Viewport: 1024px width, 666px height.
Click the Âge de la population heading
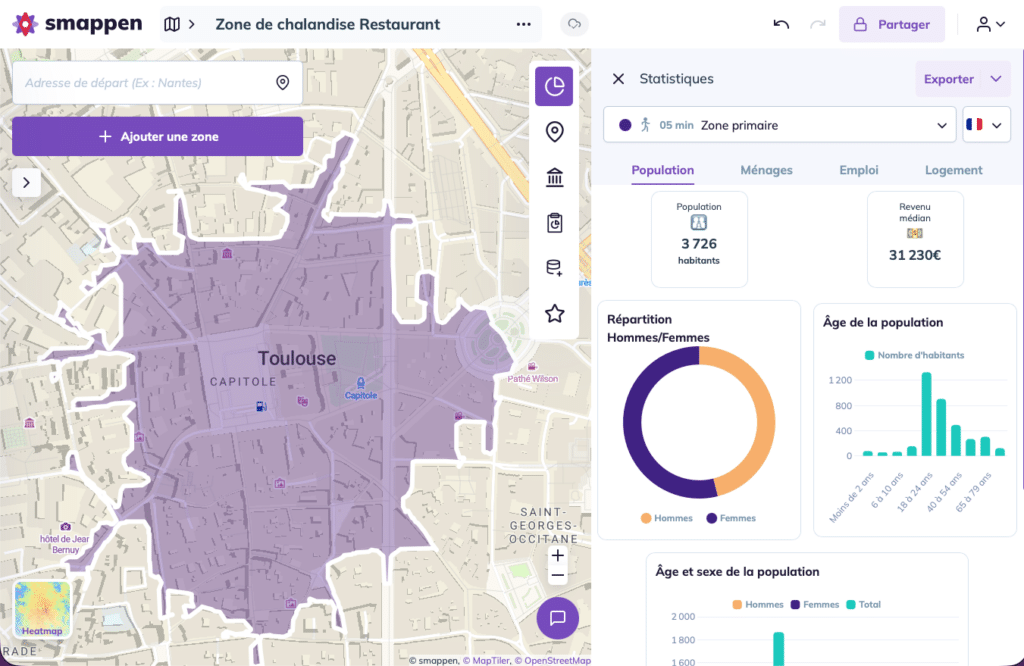click(882, 323)
